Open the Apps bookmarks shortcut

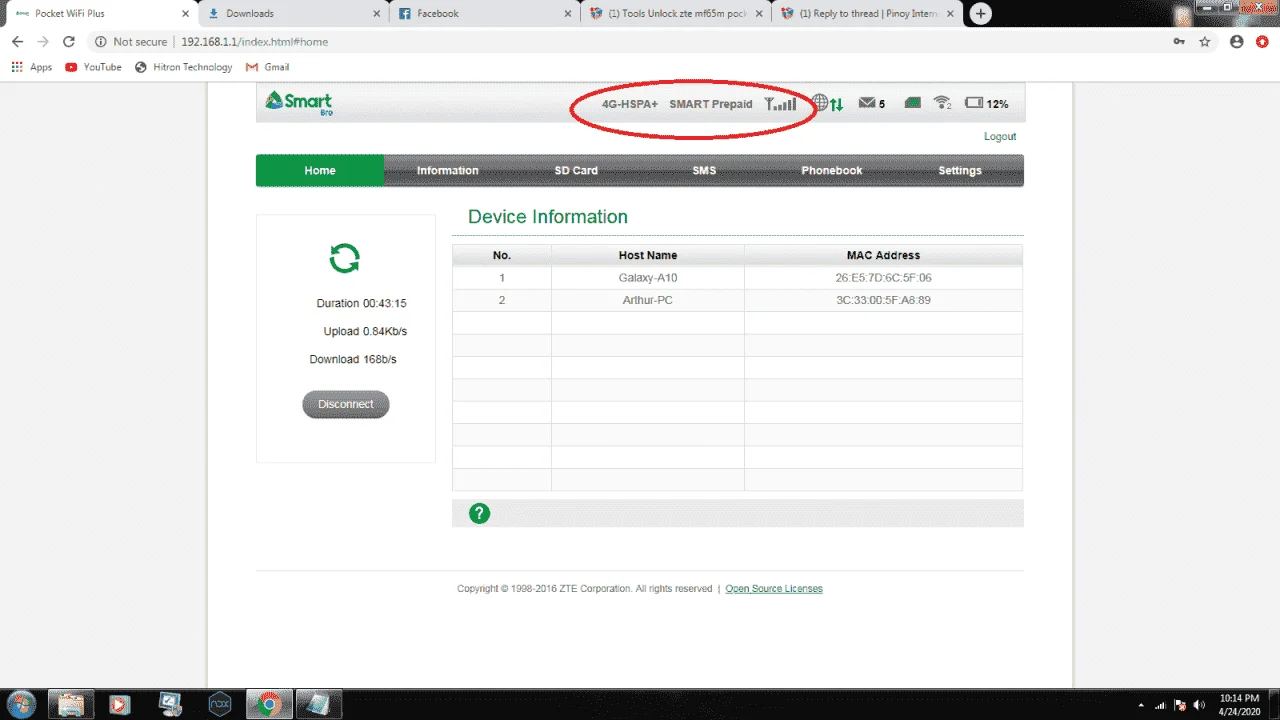point(32,67)
